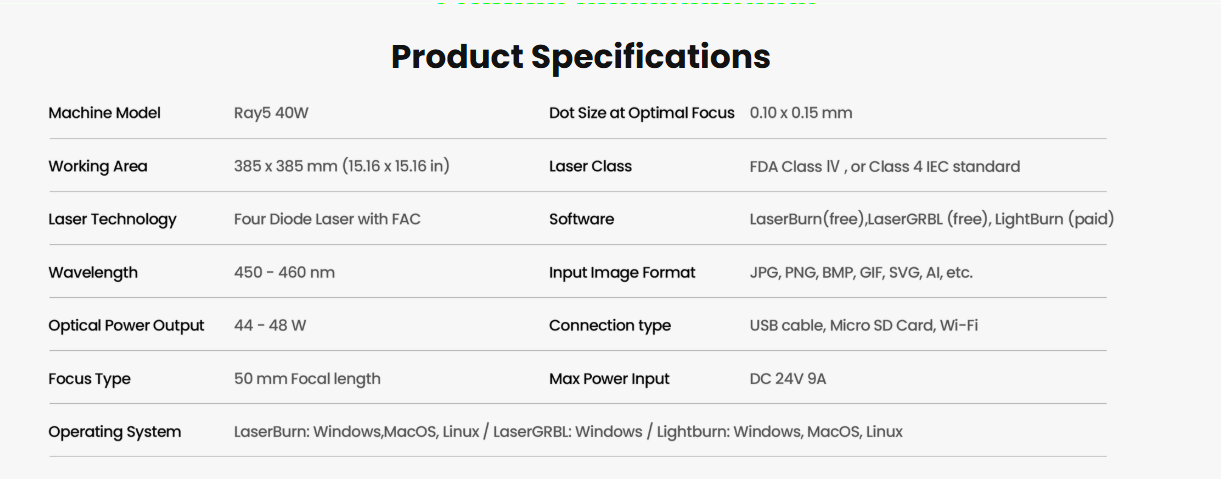This screenshot has height=479, width=1221.
Task: Click the Wavelength label
Action: point(93,272)
